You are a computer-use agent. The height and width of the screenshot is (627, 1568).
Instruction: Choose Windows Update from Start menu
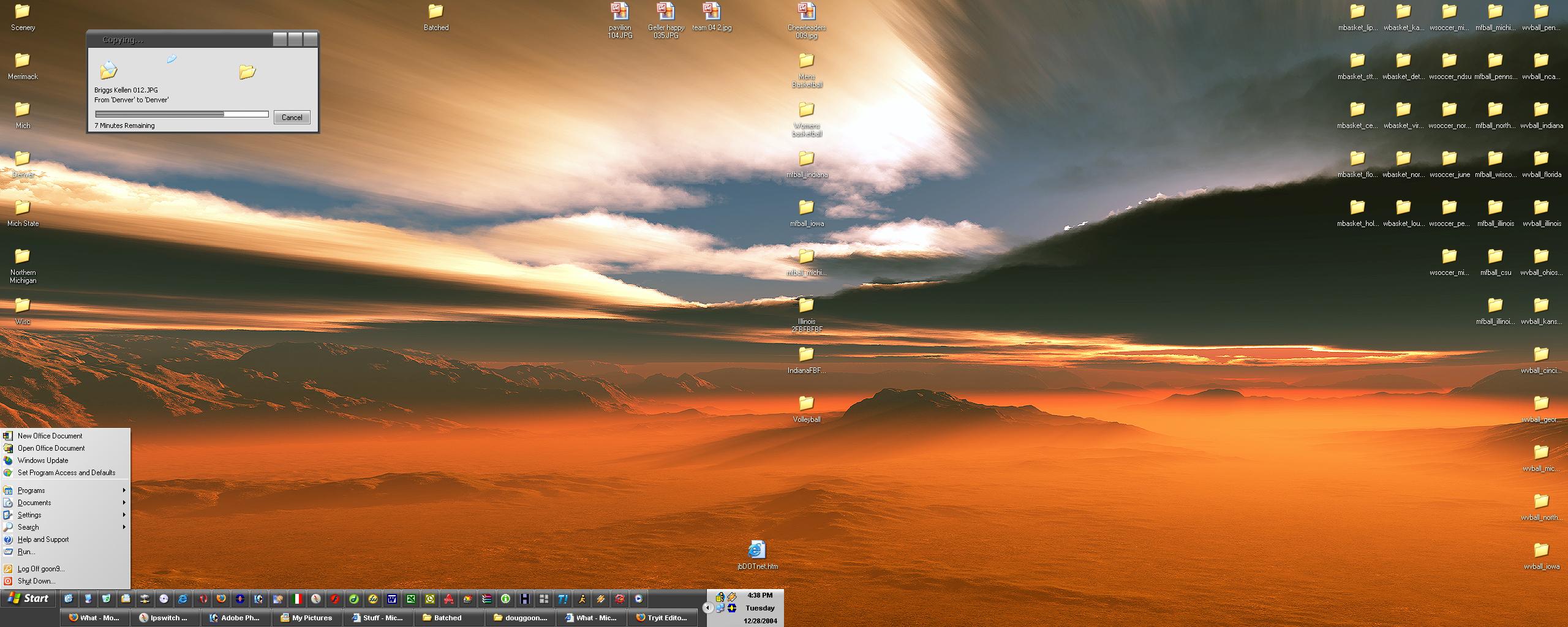tap(43, 460)
